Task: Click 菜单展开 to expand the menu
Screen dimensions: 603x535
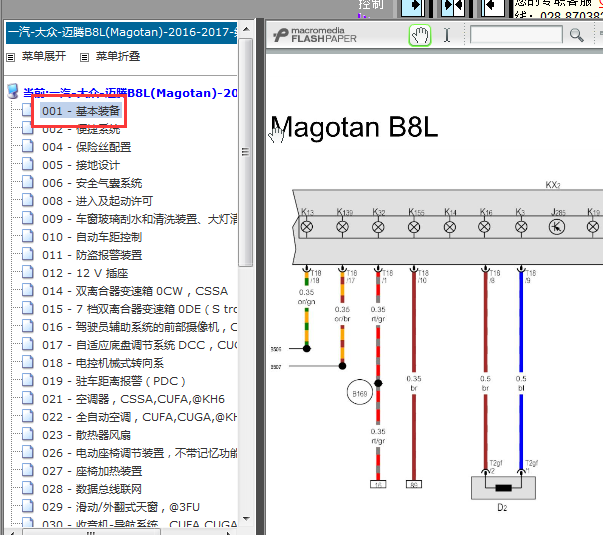Action: (x=43, y=57)
